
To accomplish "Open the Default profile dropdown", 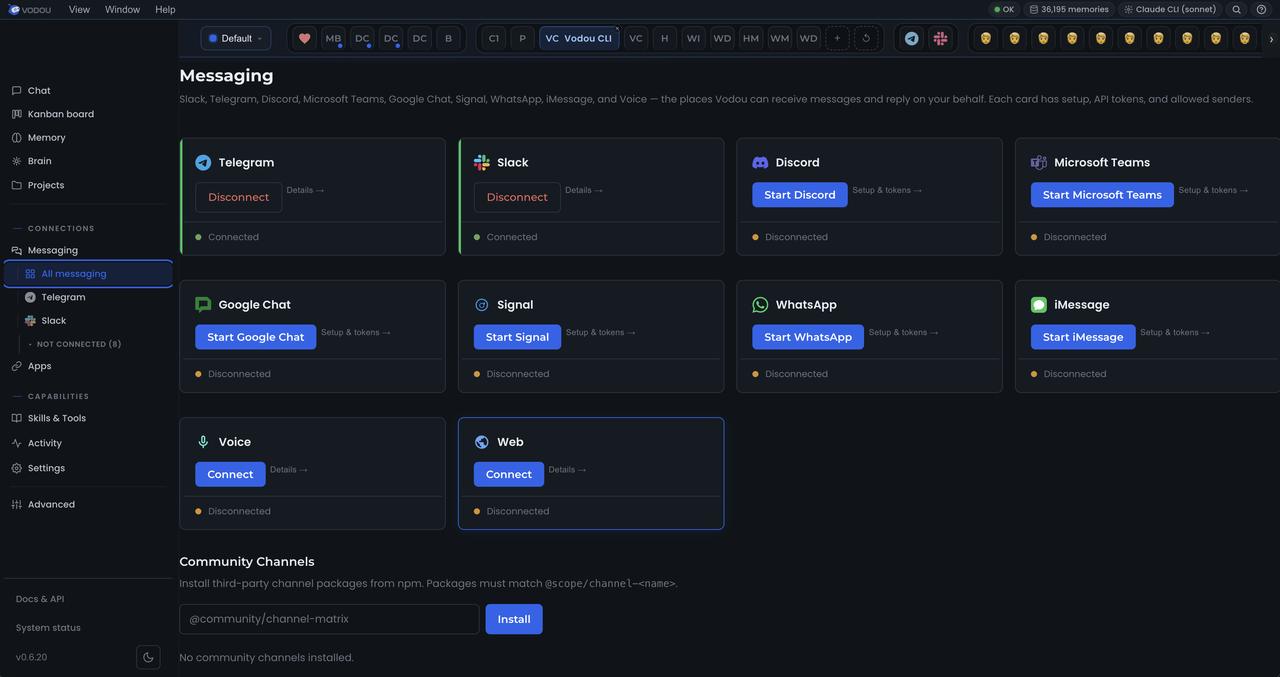I will point(236,38).
